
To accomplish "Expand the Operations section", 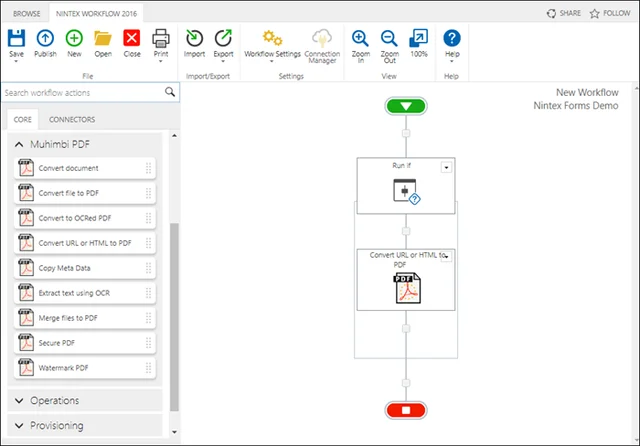I will point(19,401).
